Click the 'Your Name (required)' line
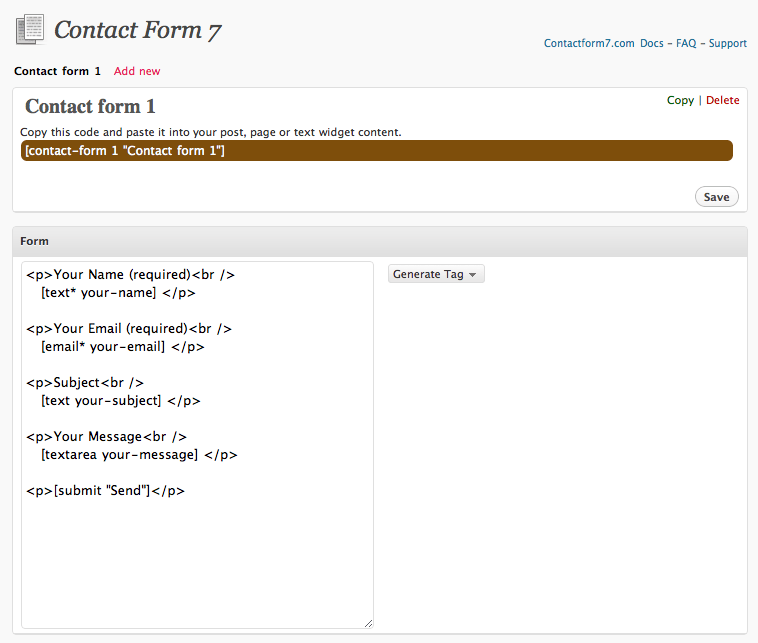Viewport: 758px width, 643px height. coord(131,275)
